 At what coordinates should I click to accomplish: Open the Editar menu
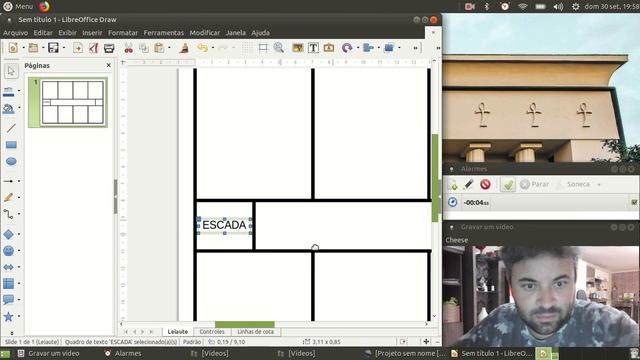(43, 33)
